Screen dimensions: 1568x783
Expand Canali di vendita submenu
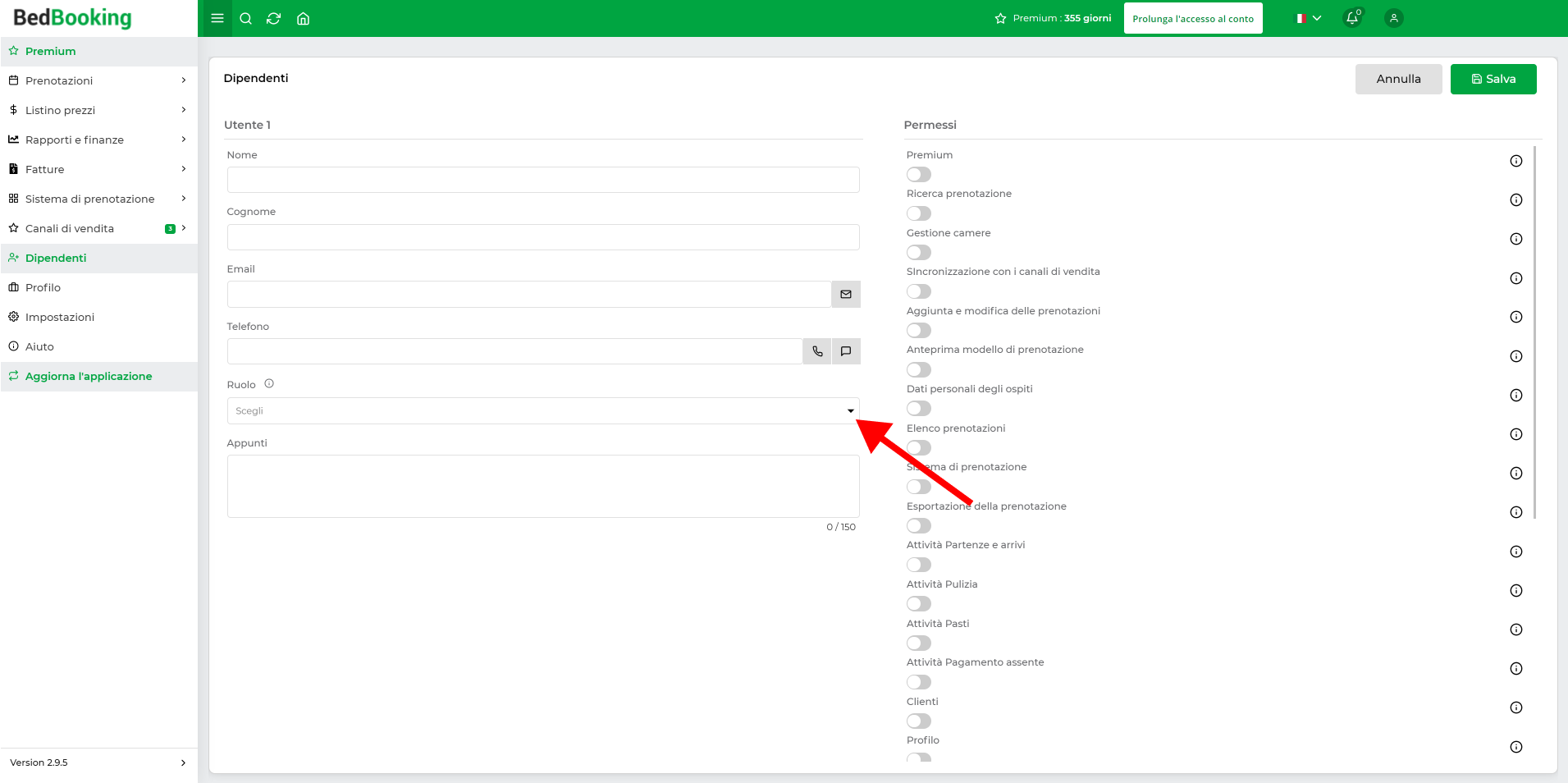point(184,228)
